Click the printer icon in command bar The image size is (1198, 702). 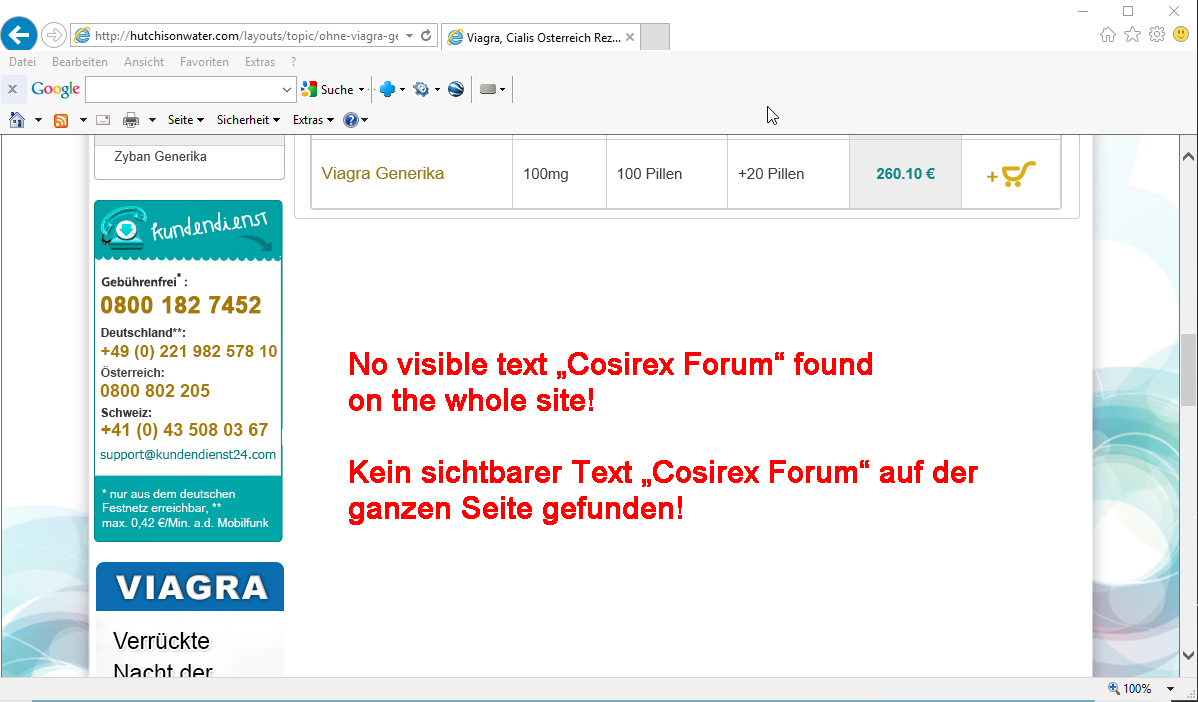[x=131, y=120]
